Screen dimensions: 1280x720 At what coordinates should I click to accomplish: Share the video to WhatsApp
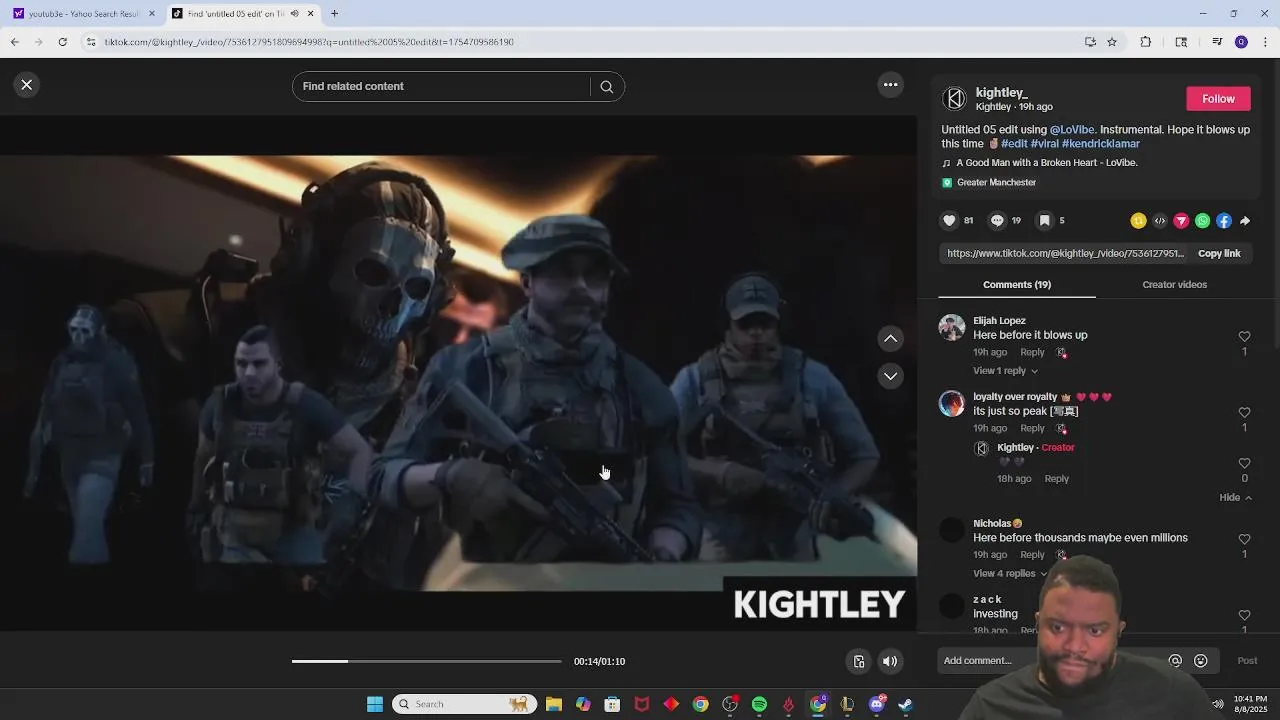pyautogui.click(x=1202, y=221)
